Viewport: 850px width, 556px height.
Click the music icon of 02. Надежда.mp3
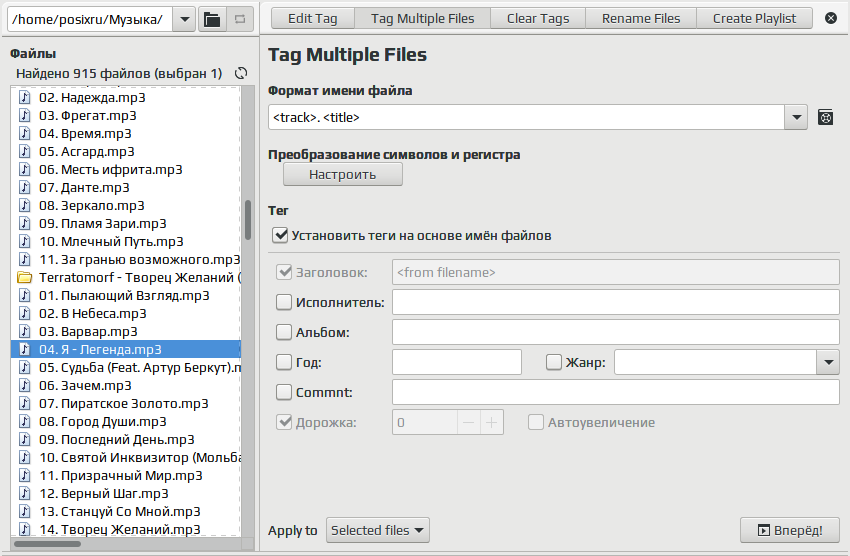pyautogui.click(x=24, y=98)
